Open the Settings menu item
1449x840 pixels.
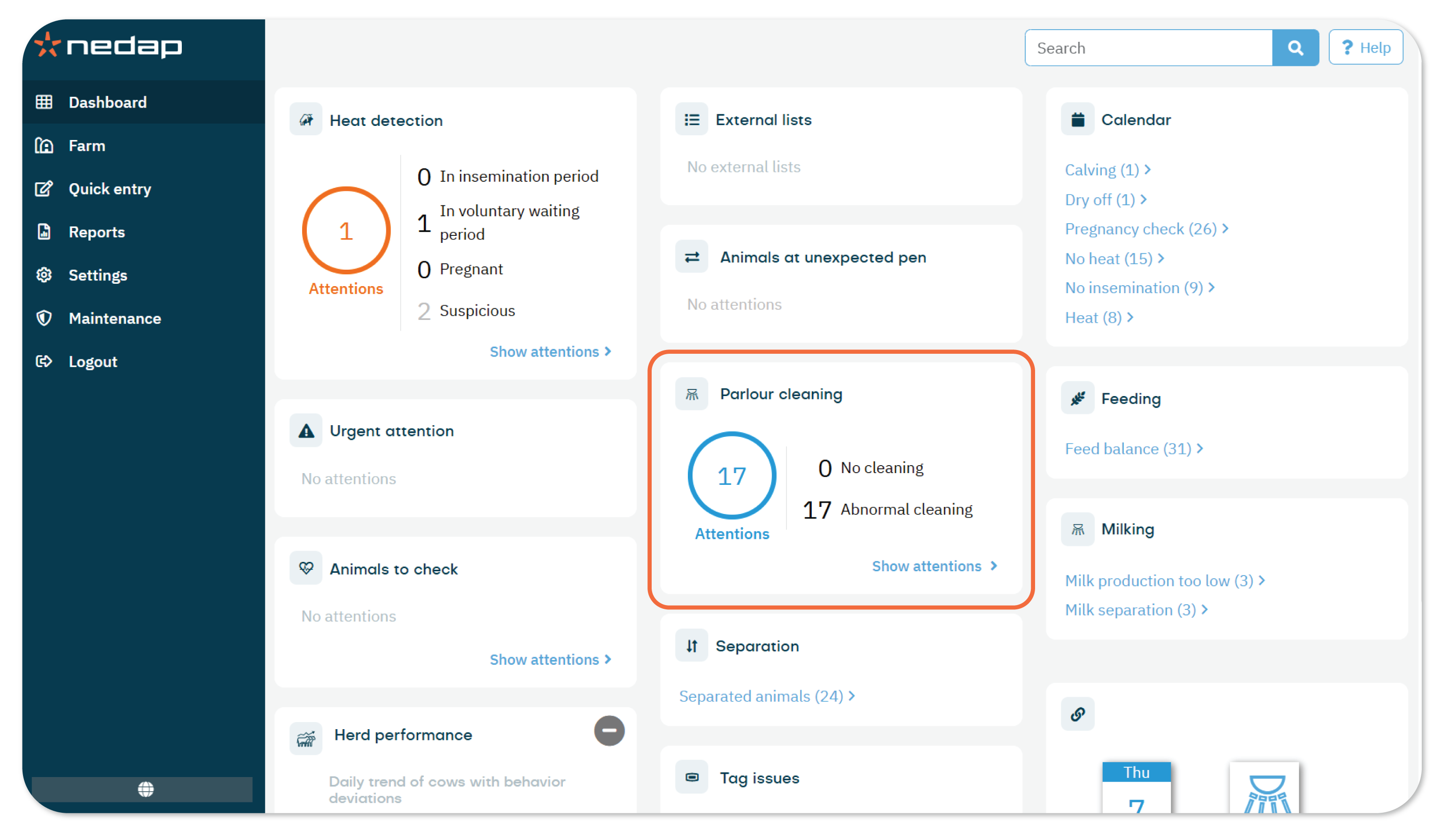[143, 275]
